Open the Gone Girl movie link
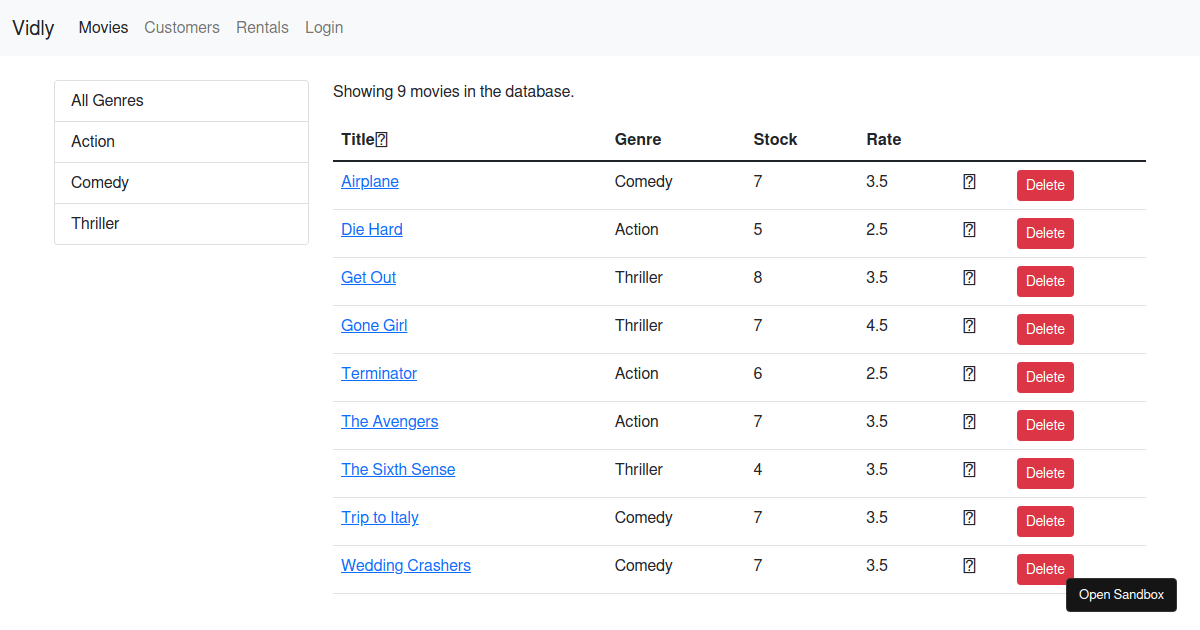This screenshot has height=630, width=1200. click(x=374, y=326)
